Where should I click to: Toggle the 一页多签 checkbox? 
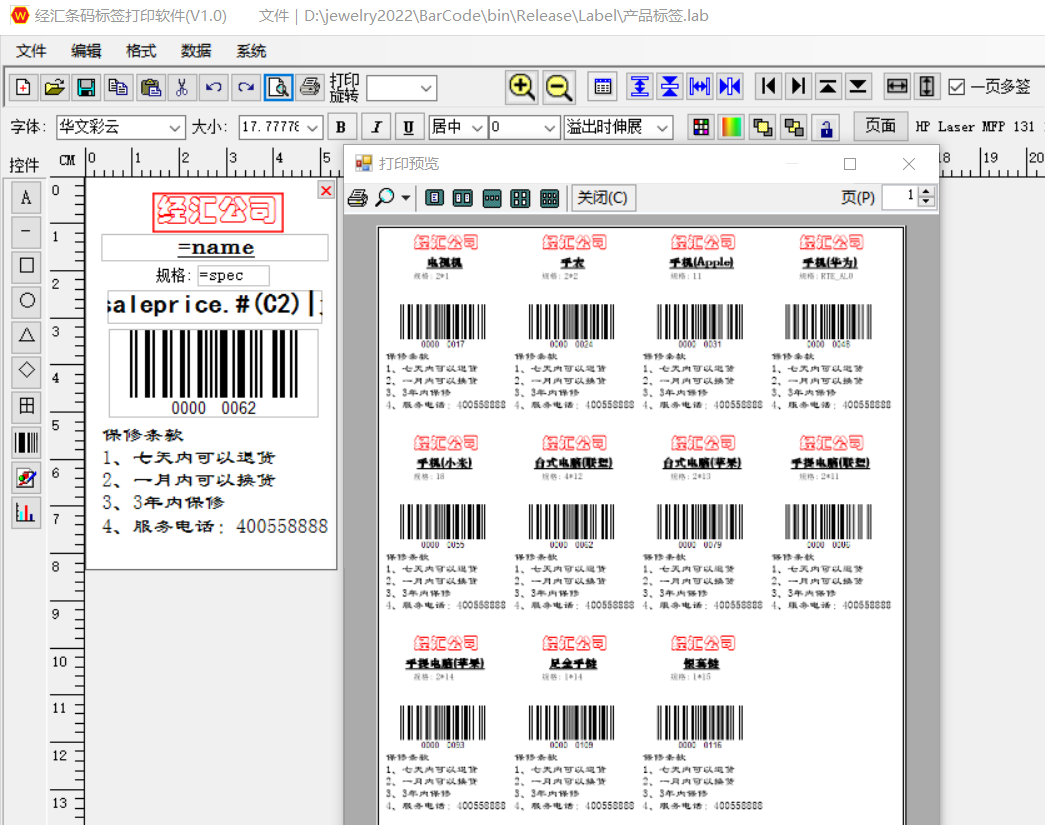(x=956, y=87)
